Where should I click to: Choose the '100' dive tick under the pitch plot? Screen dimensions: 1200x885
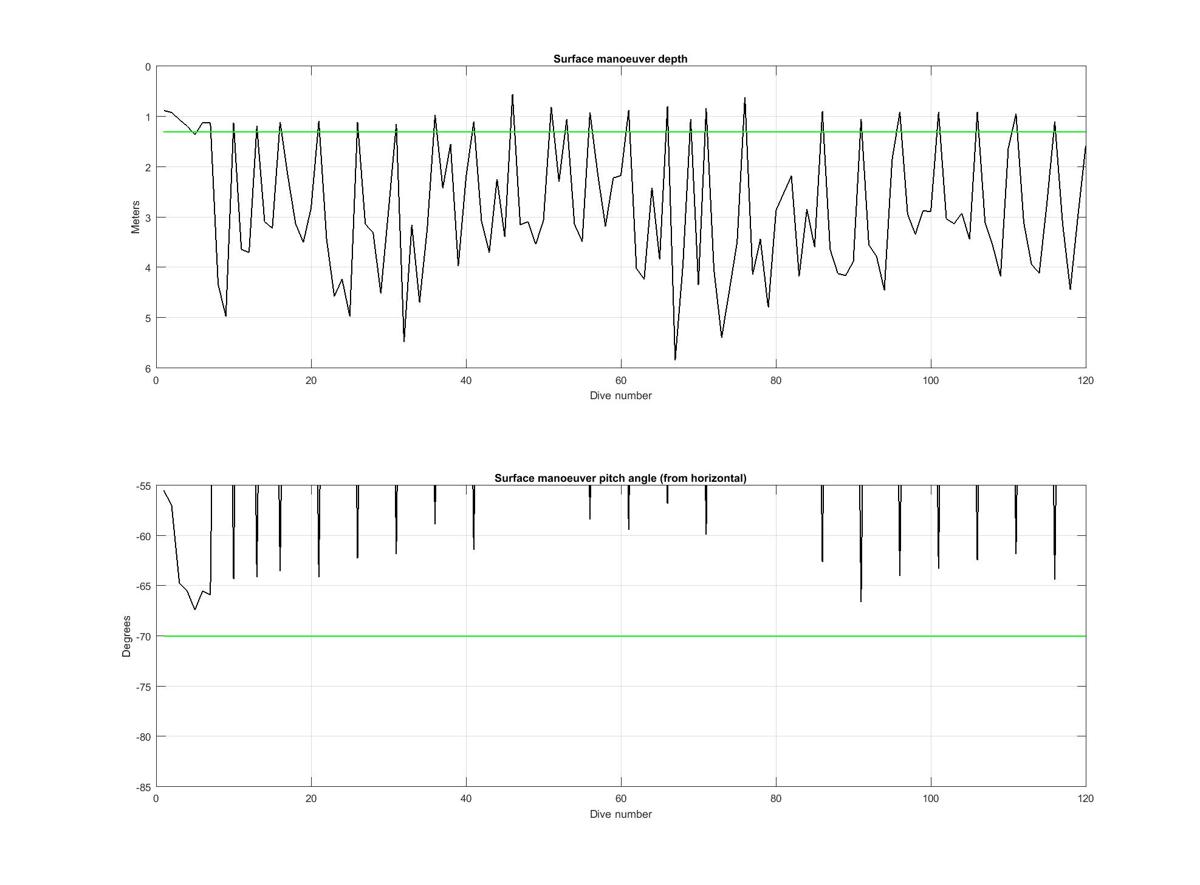pyautogui.click(x=931, y=799)
